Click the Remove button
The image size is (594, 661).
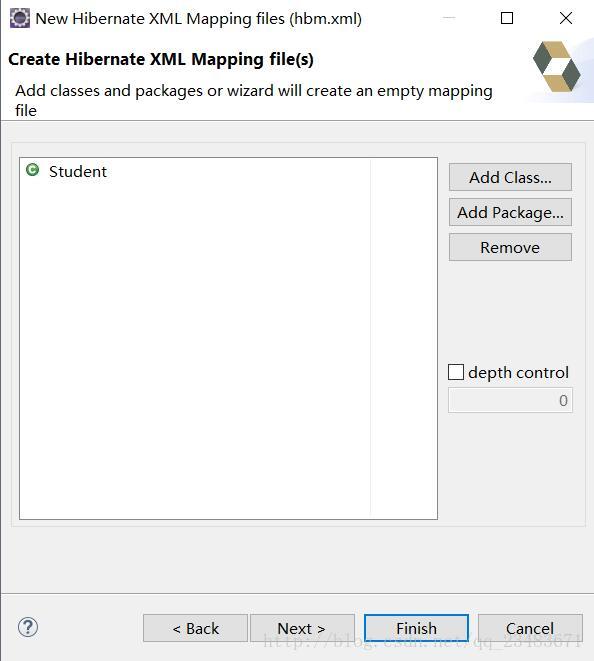(x=510, y=247)
